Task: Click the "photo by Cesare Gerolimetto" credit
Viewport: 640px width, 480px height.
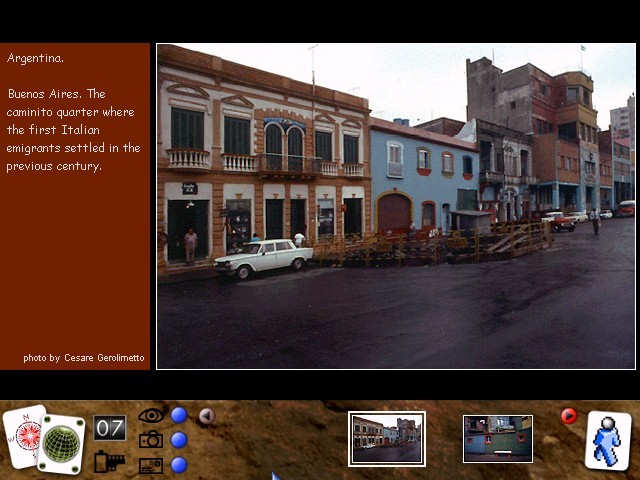Action: [84, 358]
